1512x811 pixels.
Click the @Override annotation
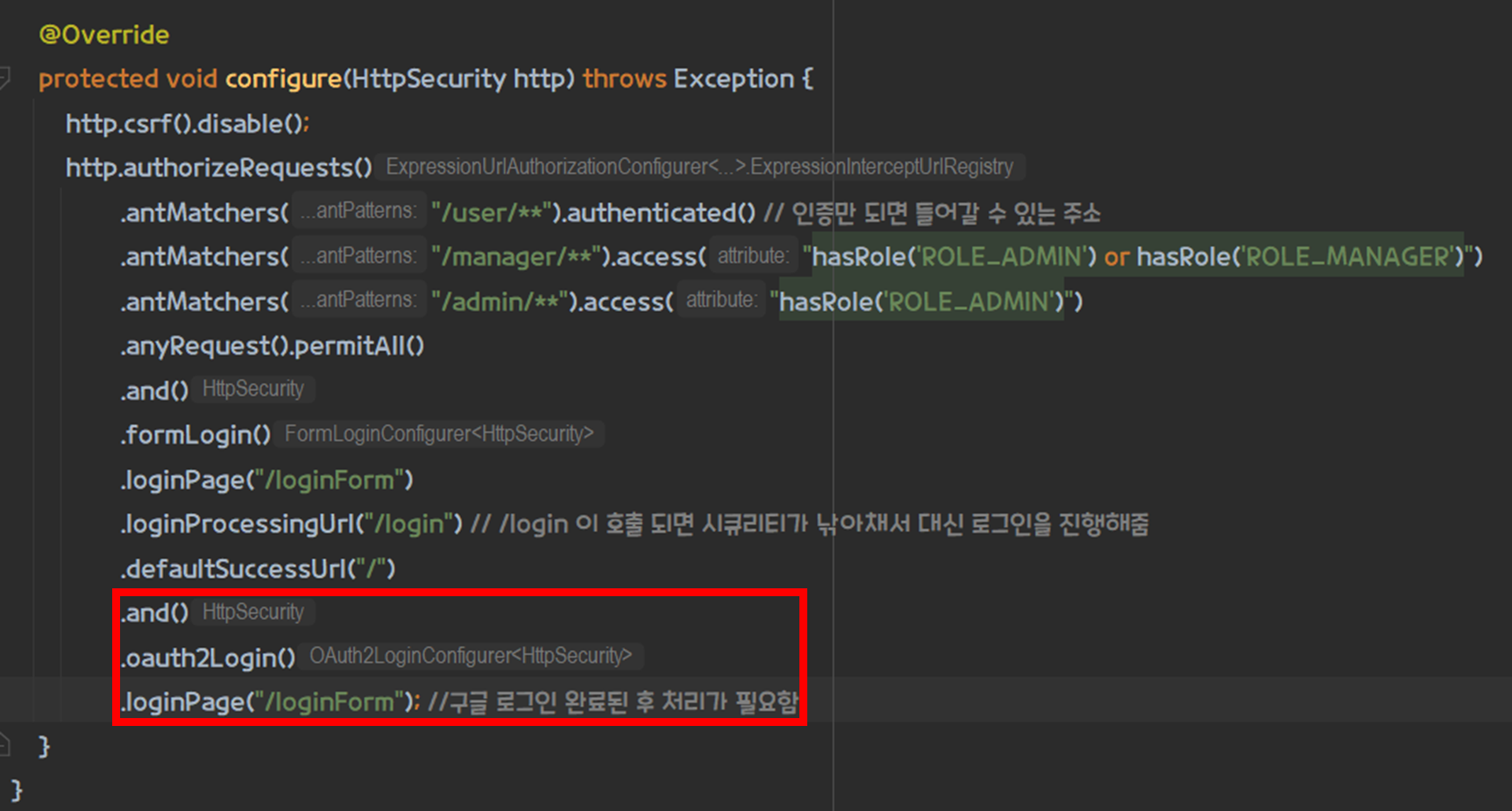103,34
